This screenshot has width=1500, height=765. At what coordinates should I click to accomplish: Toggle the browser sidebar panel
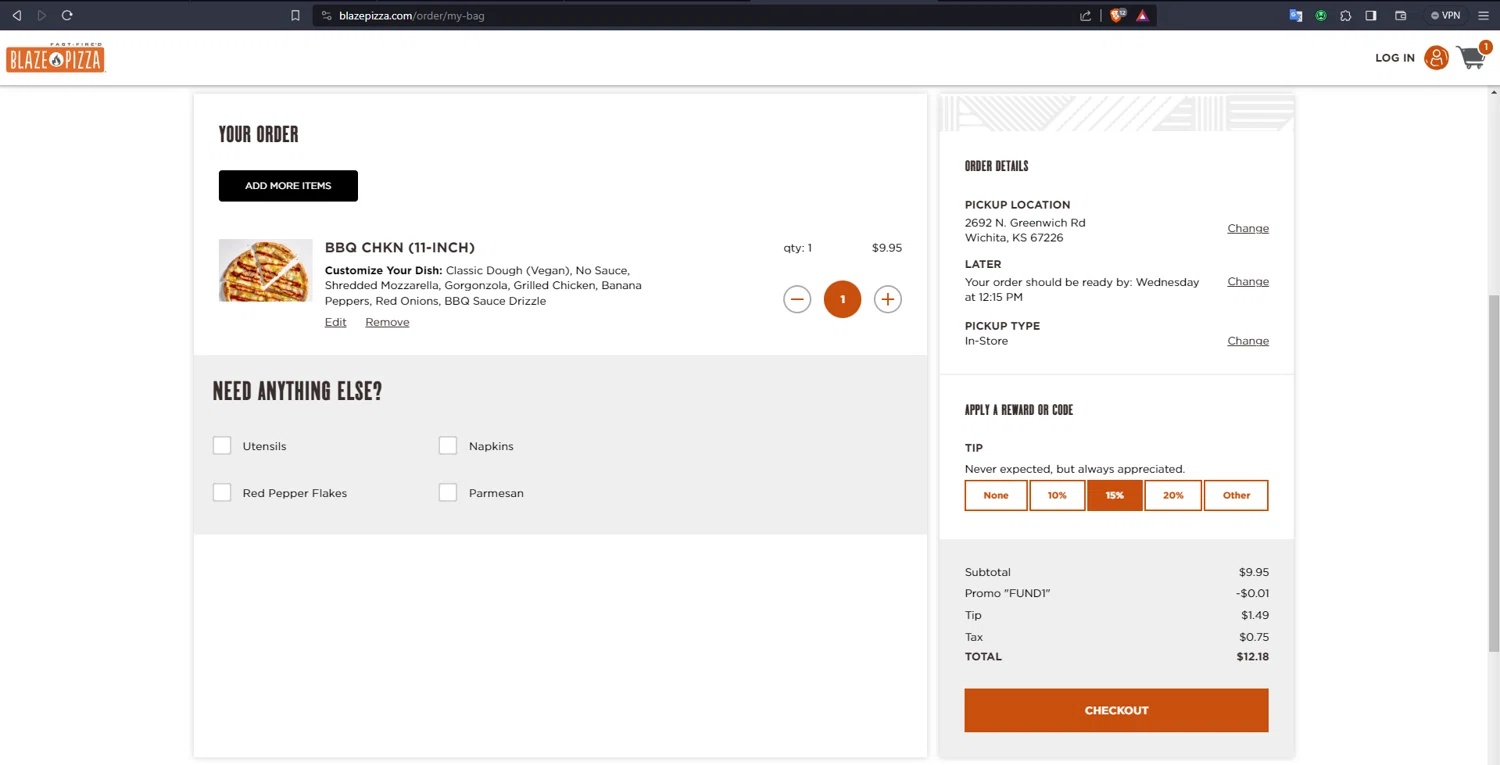1371,15
